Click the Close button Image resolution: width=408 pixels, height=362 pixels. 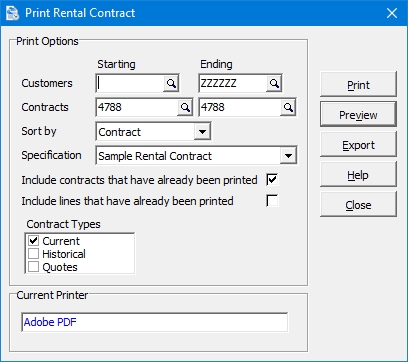(x=358, y=204)
